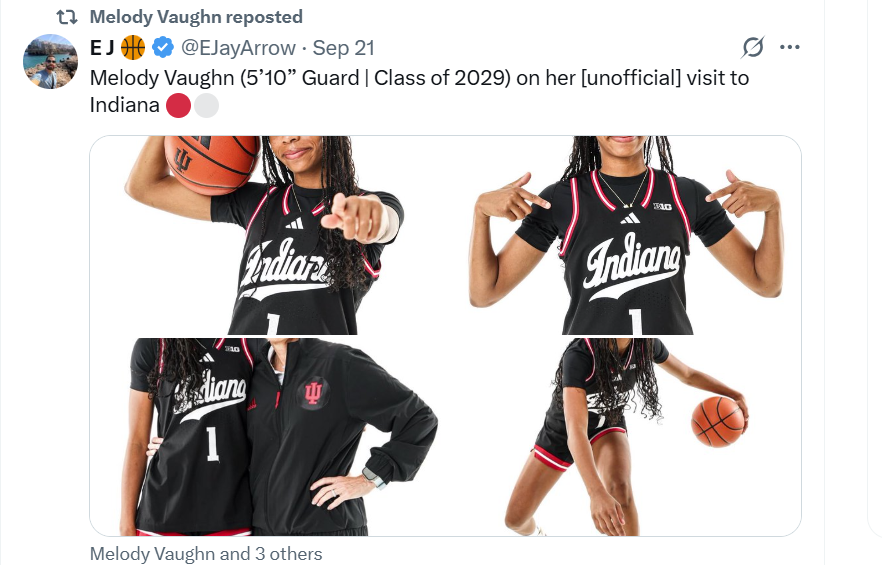Open photo of player dribbling basketball

point(623,437)
